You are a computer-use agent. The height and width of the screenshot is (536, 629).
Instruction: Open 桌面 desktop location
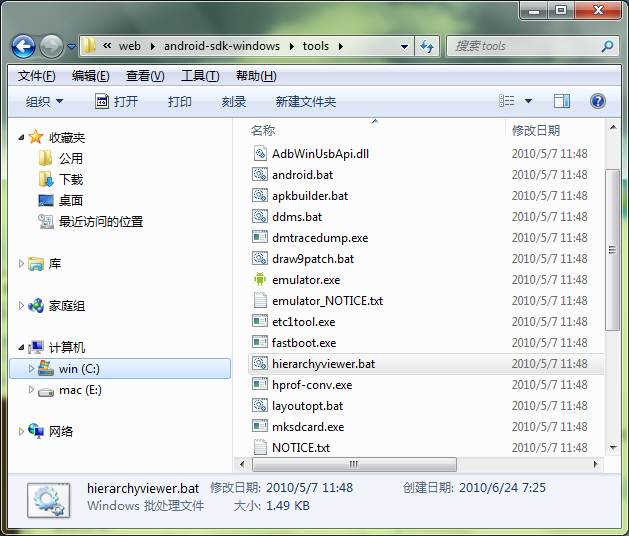pos(61,200)
